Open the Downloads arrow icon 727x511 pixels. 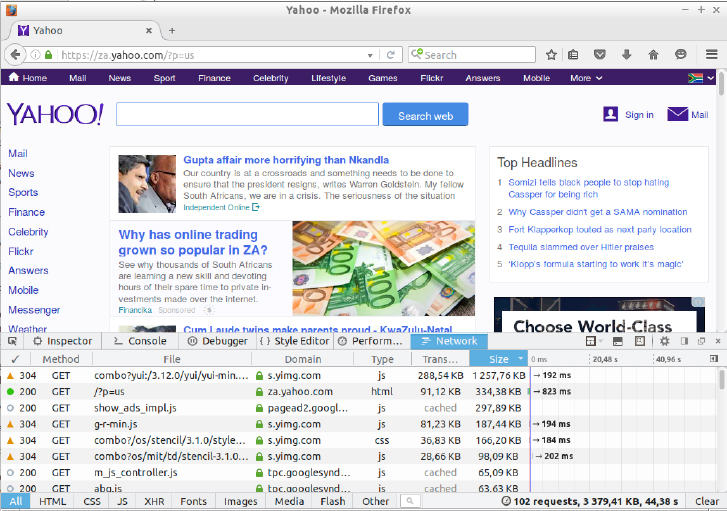tap(626, 55)
